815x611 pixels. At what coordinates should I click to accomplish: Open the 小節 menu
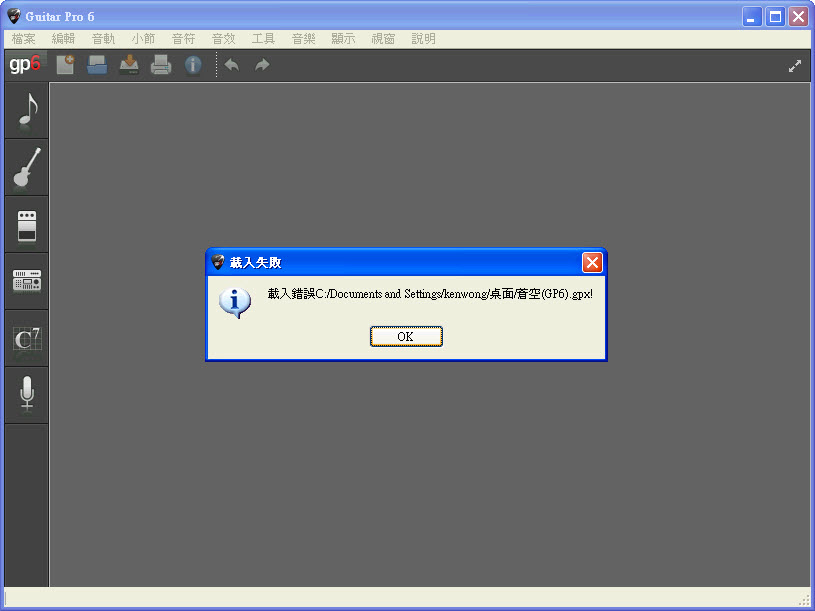point(143,38)
